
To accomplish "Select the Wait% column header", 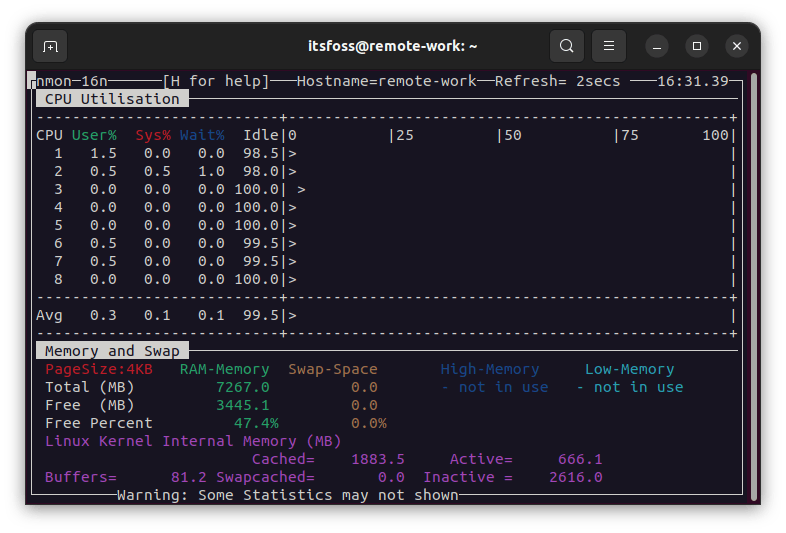I will click(202, 135).
